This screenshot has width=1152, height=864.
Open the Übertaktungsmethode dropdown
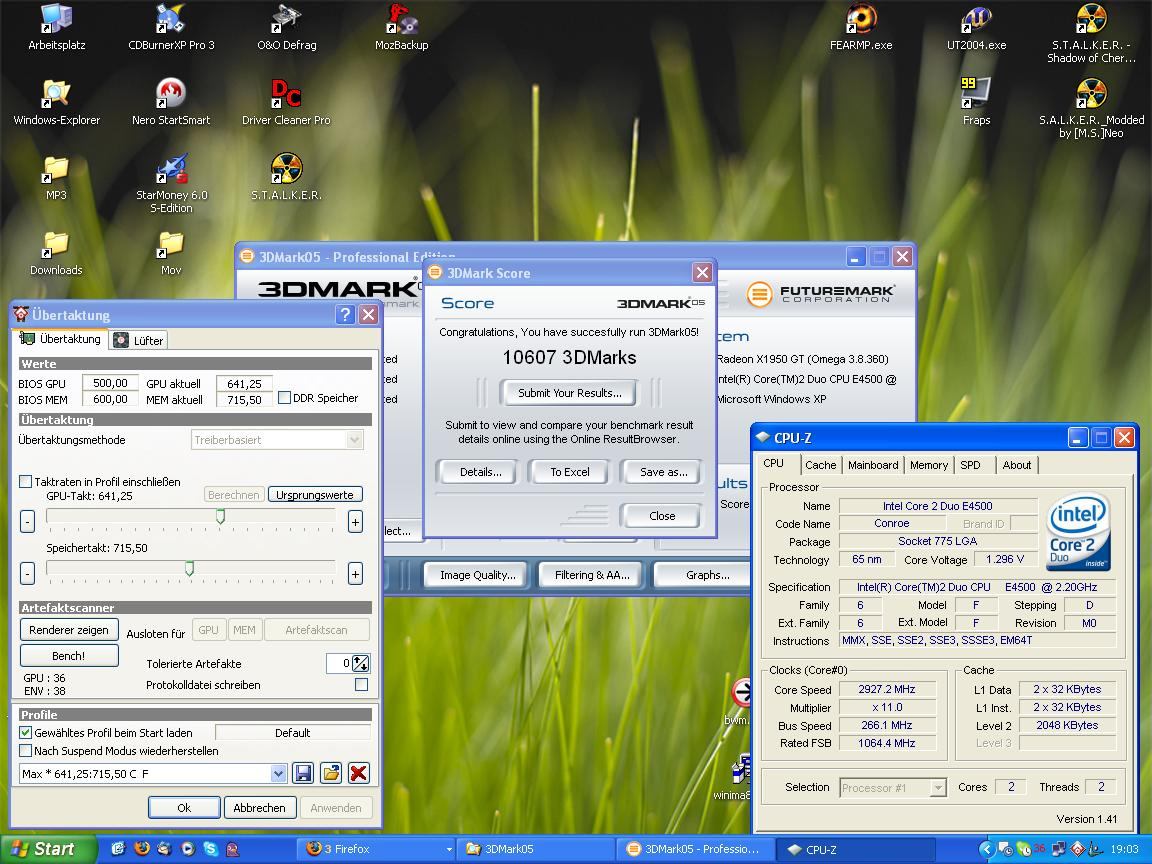coord(278,439)
